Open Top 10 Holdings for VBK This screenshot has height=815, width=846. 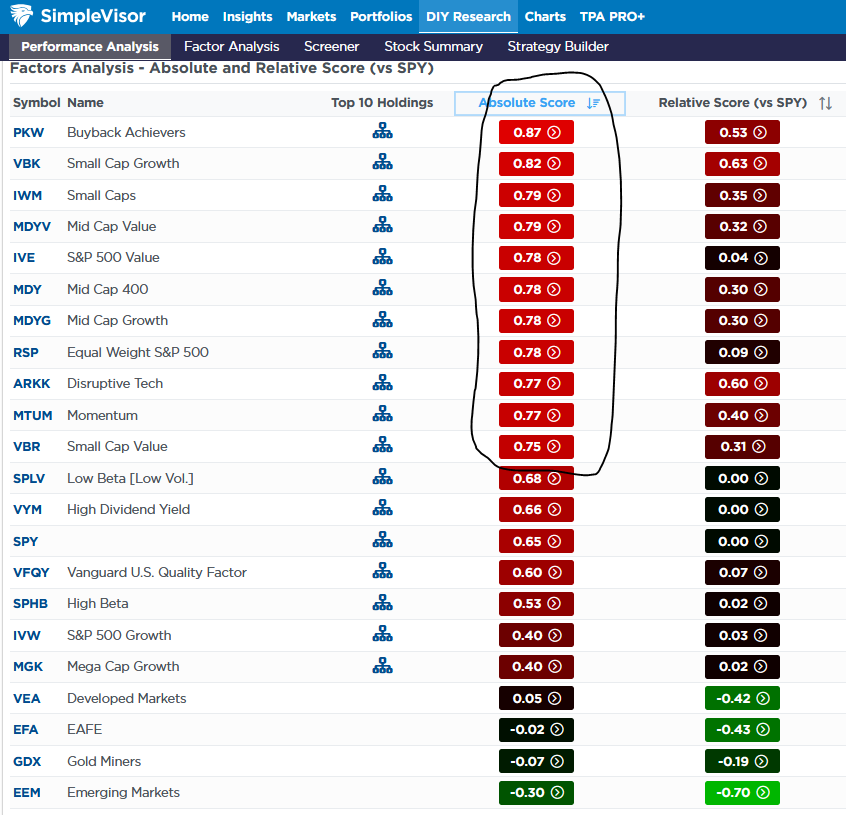(x=383, y=162)
